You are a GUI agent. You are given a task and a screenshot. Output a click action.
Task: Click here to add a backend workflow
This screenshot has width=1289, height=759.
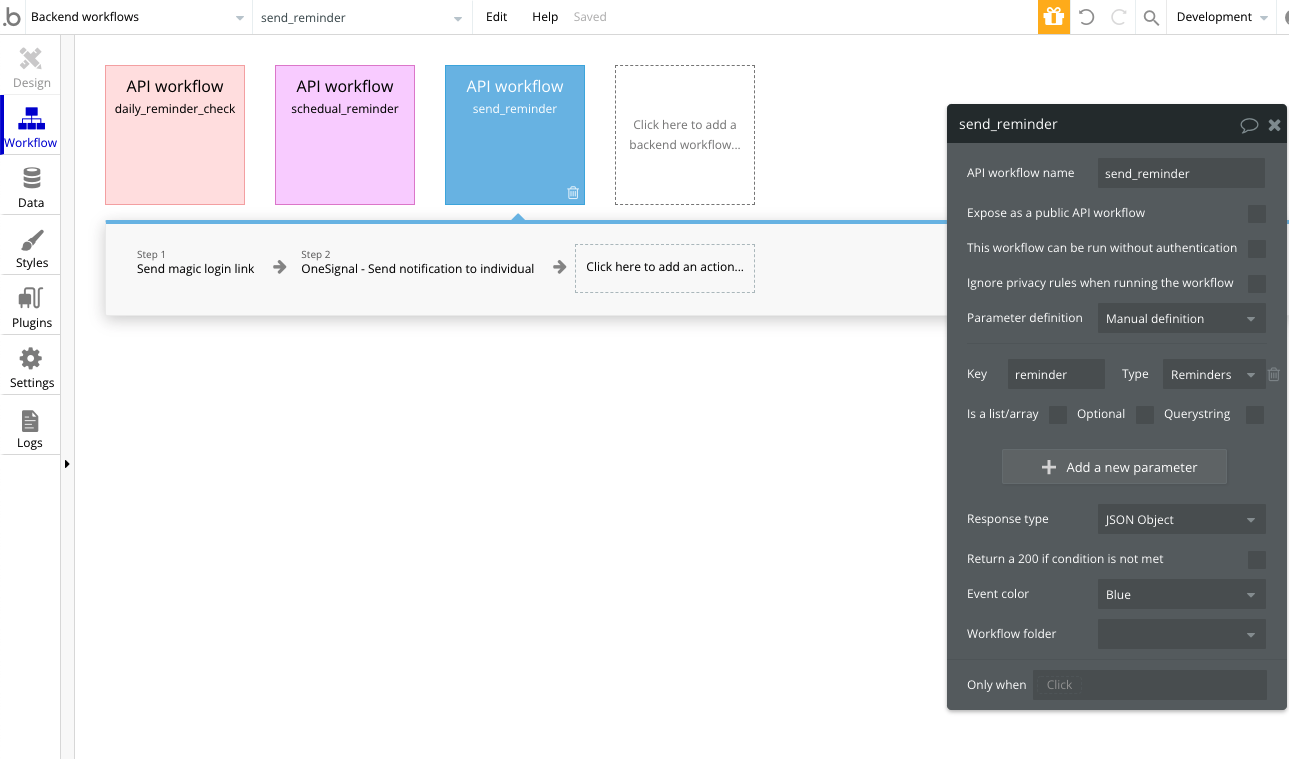coord(685,135)
